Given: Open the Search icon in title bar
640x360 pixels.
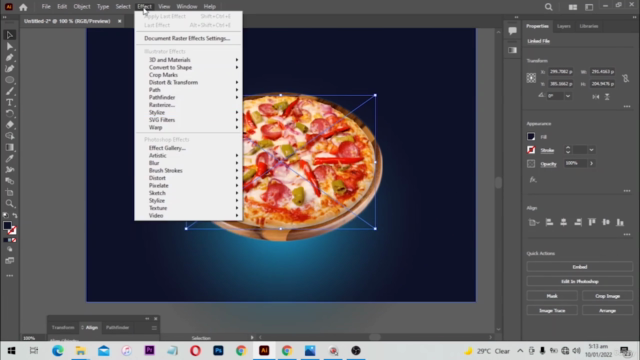Looking at the screenshot, I should coord(549,7).
